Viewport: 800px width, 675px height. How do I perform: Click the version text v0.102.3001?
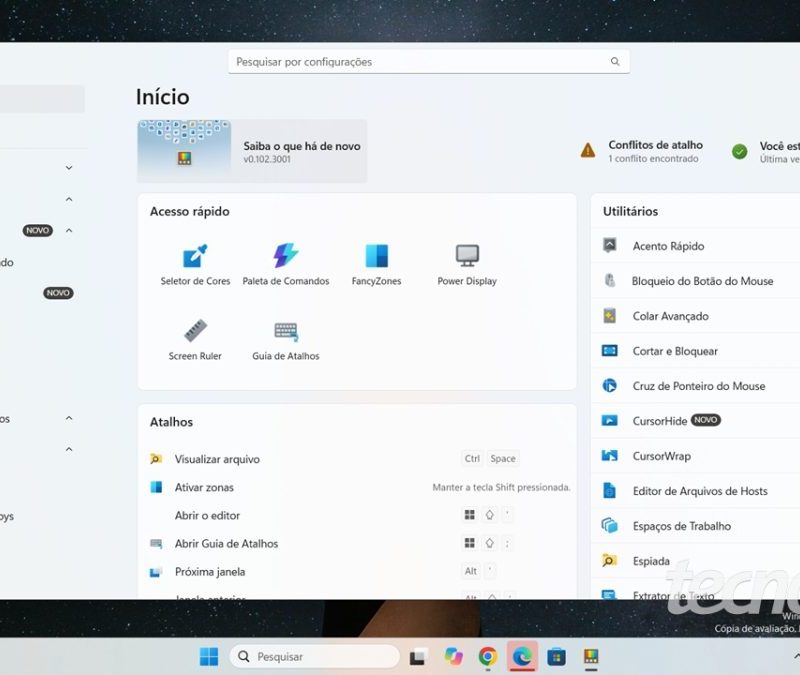267,159
